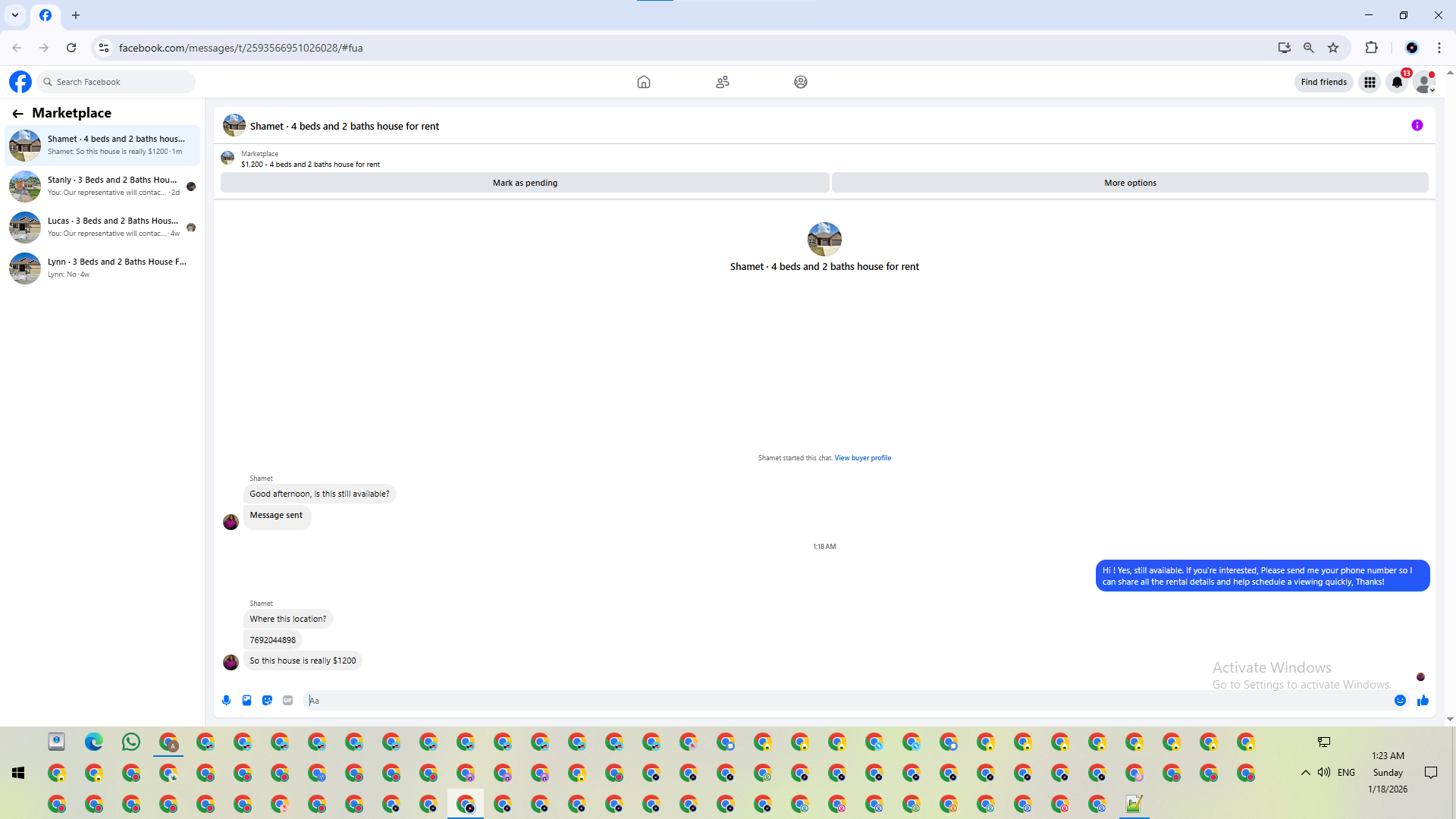Open conversation information purple icon
Image resolution: width=1456 pixels, height=819 pixels.
1417,125
